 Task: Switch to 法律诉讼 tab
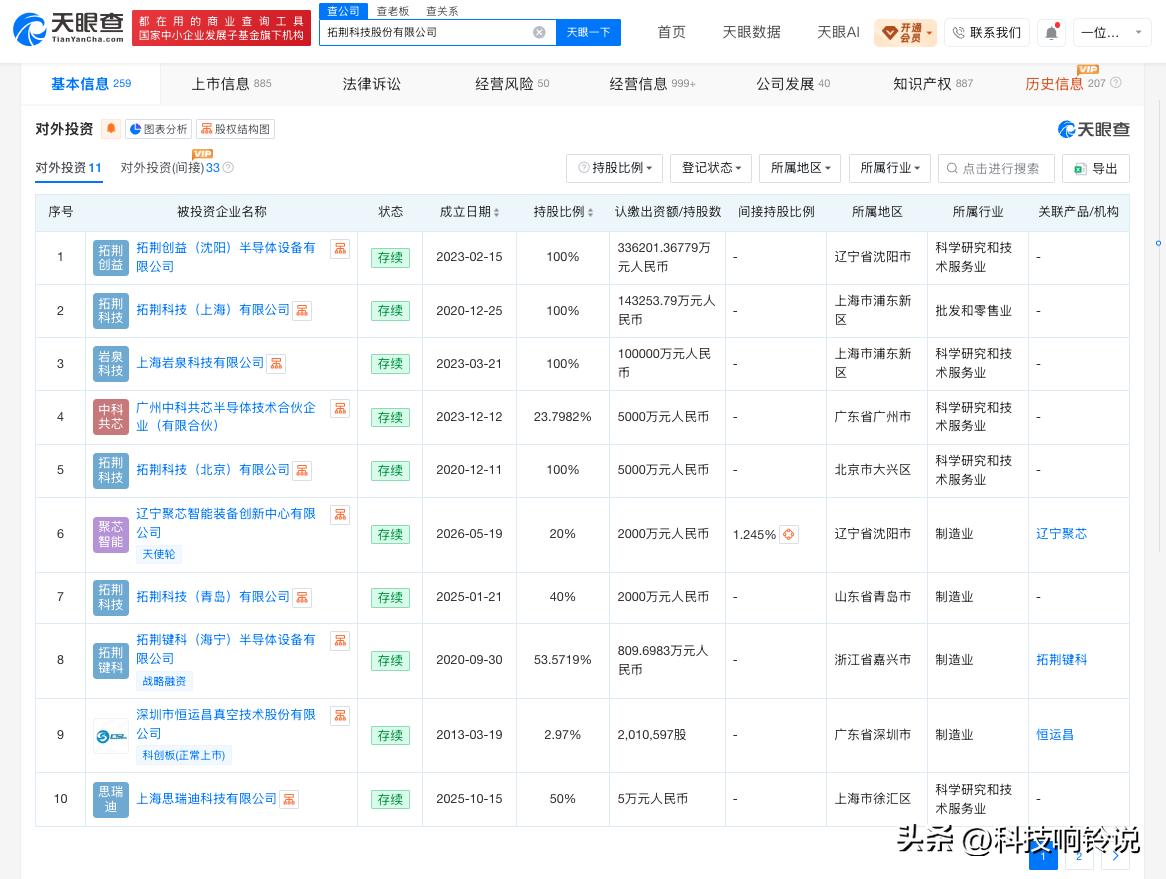(371, 84)
